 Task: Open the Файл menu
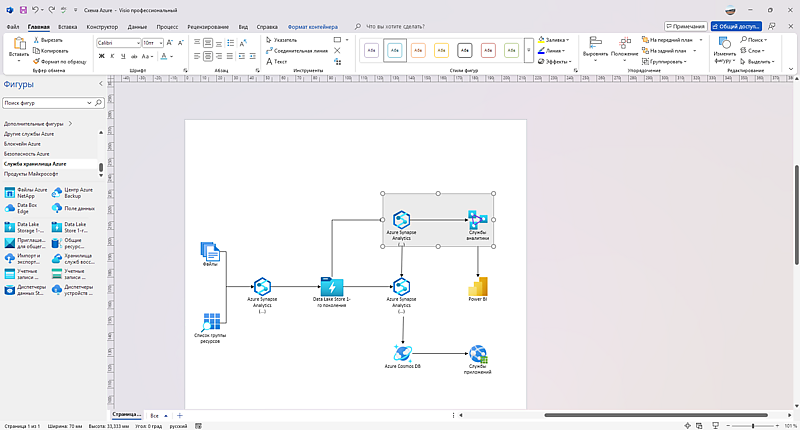coord(13,27)
